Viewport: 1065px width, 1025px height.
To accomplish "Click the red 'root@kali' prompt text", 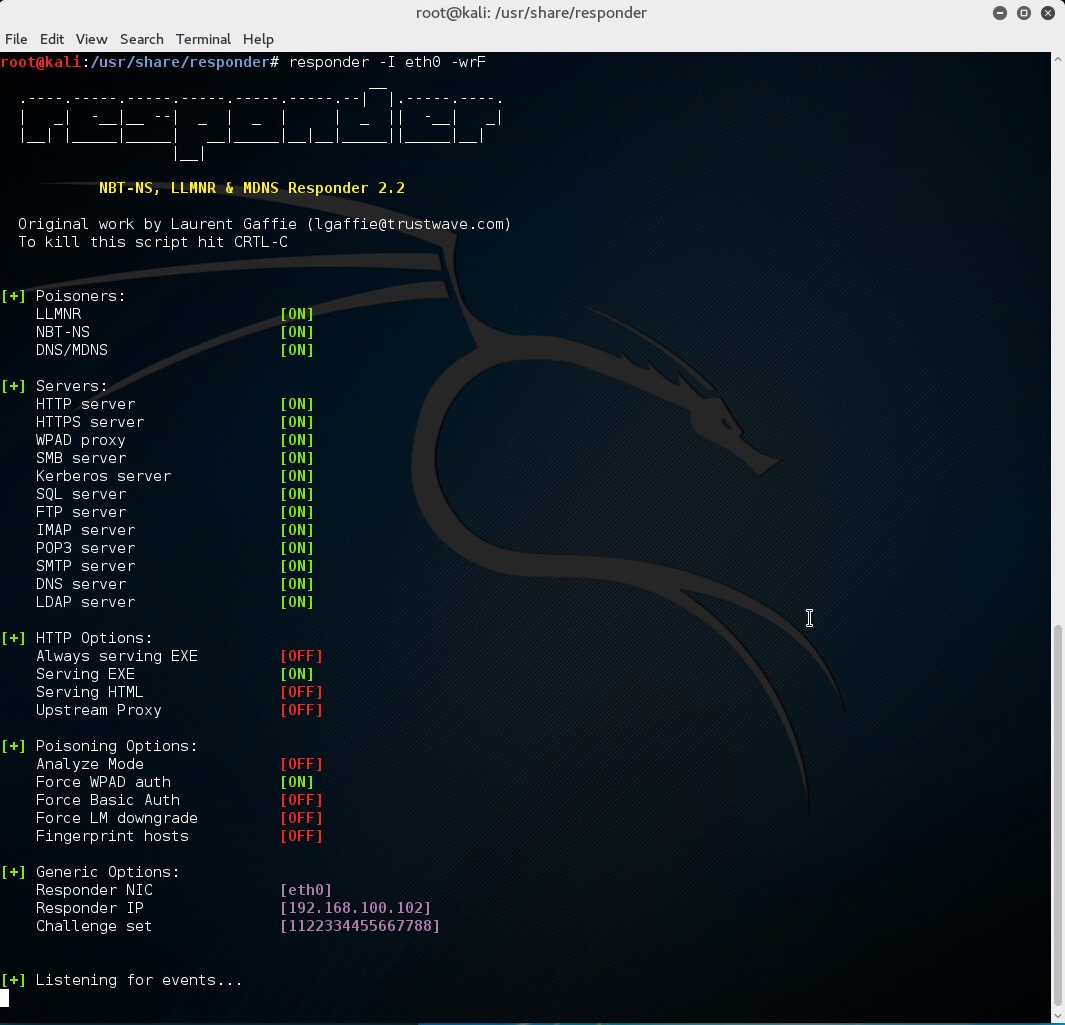I will point(41,62).
